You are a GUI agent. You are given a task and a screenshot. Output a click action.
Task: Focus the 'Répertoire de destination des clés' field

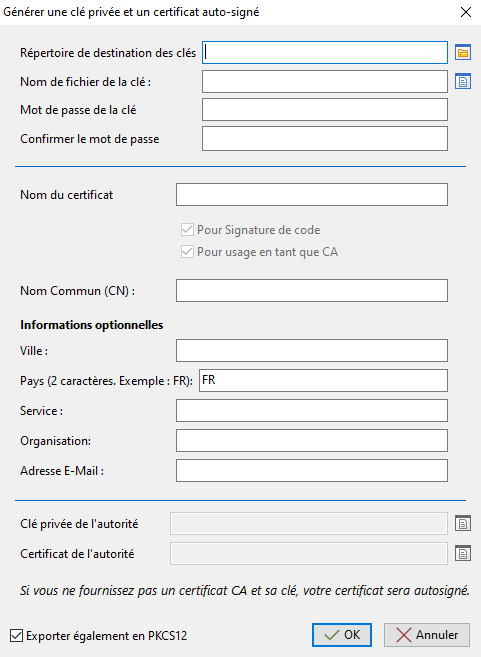tap(325, 52)
